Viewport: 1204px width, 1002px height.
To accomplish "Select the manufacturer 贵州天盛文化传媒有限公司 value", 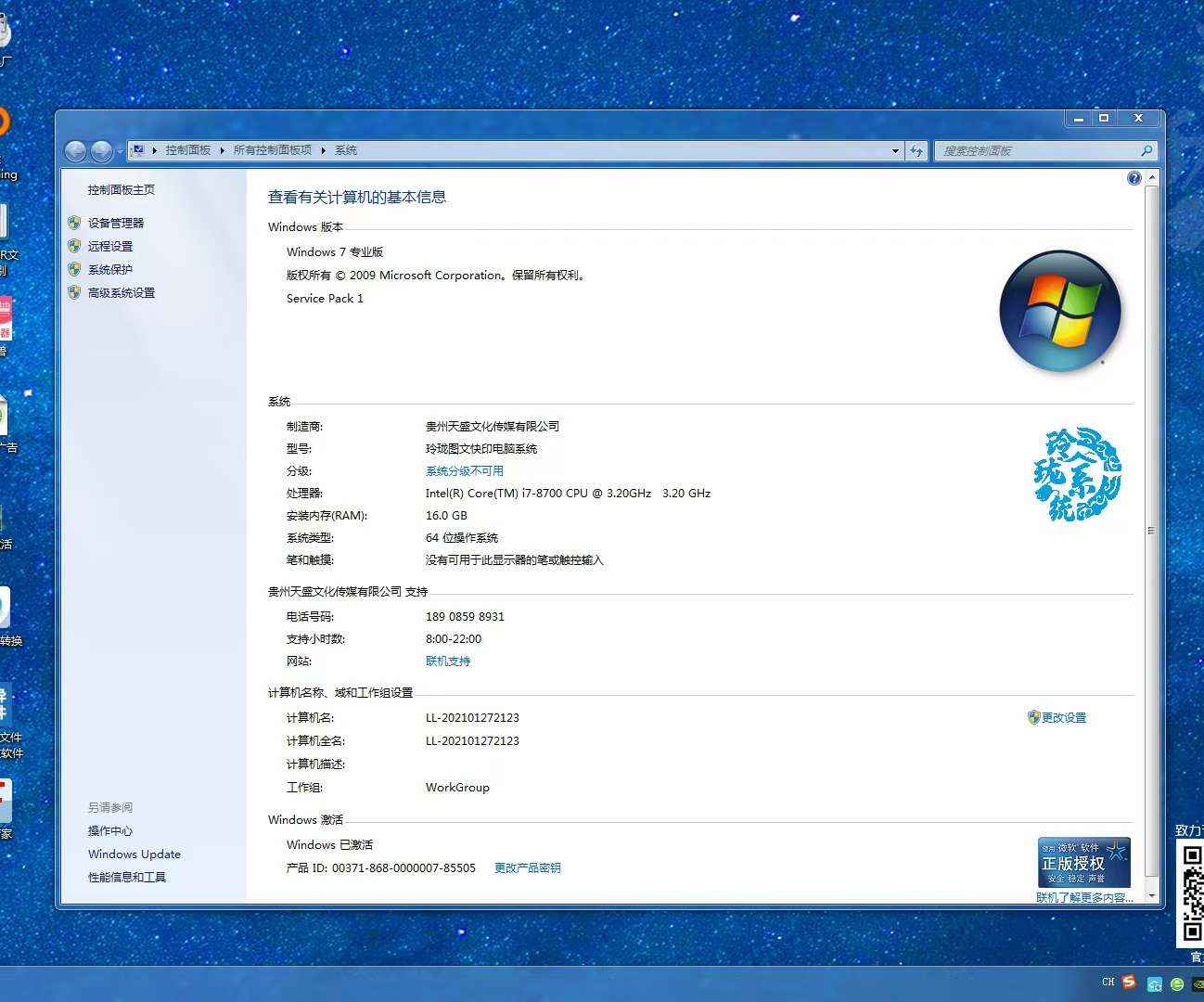I will click(493, 427).
